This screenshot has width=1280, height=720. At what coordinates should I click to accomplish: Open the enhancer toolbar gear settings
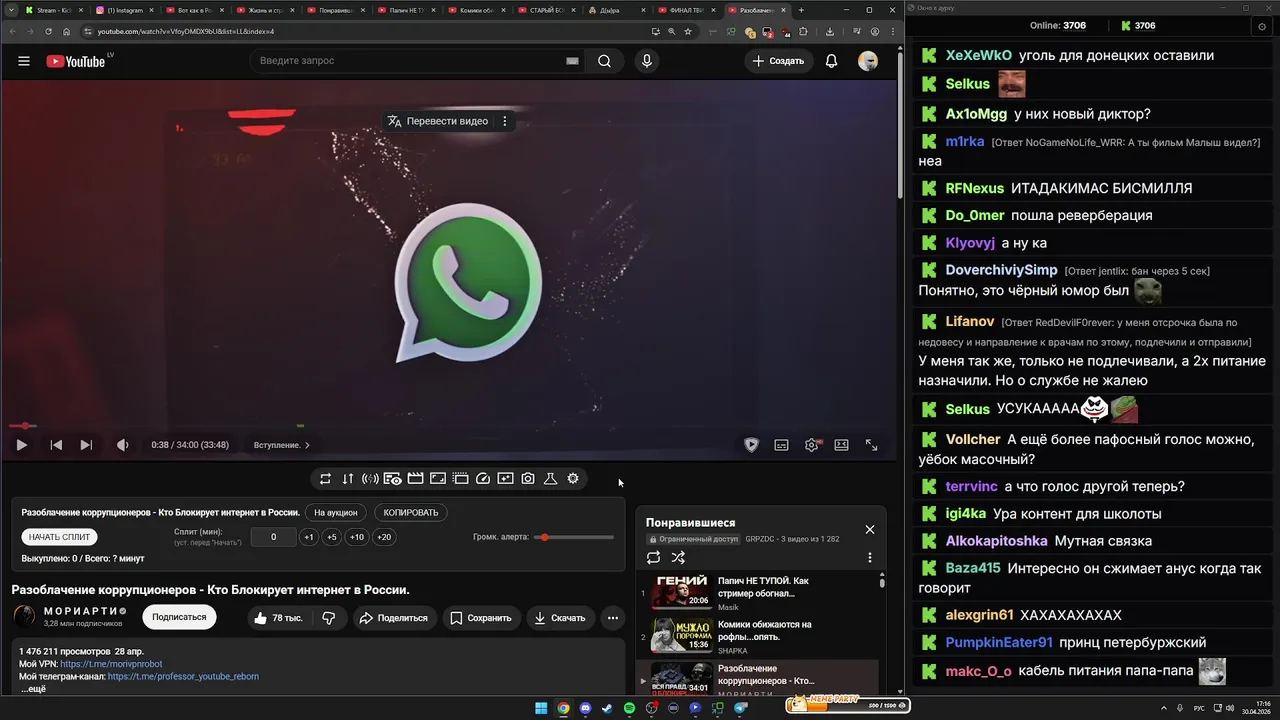573,479
